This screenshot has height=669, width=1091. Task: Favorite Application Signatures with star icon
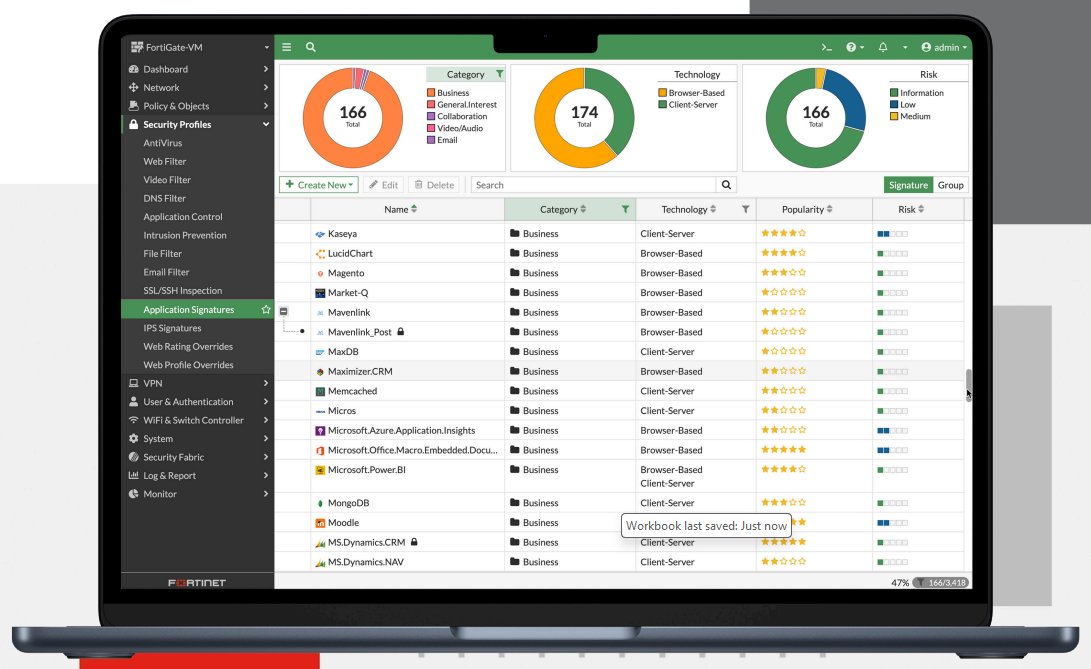tap(266, 310)
